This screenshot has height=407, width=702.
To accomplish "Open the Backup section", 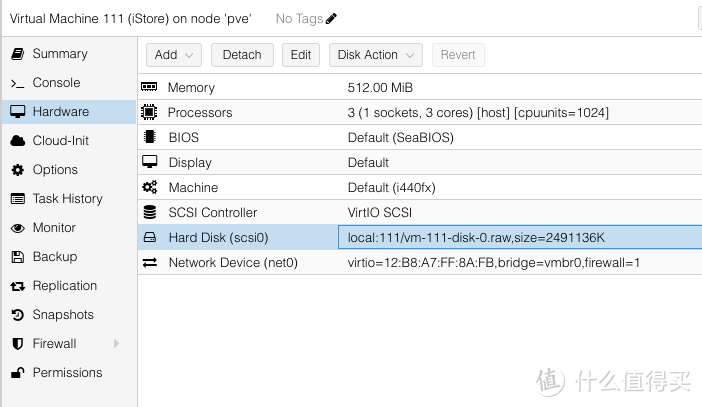I will pos(55,257).
